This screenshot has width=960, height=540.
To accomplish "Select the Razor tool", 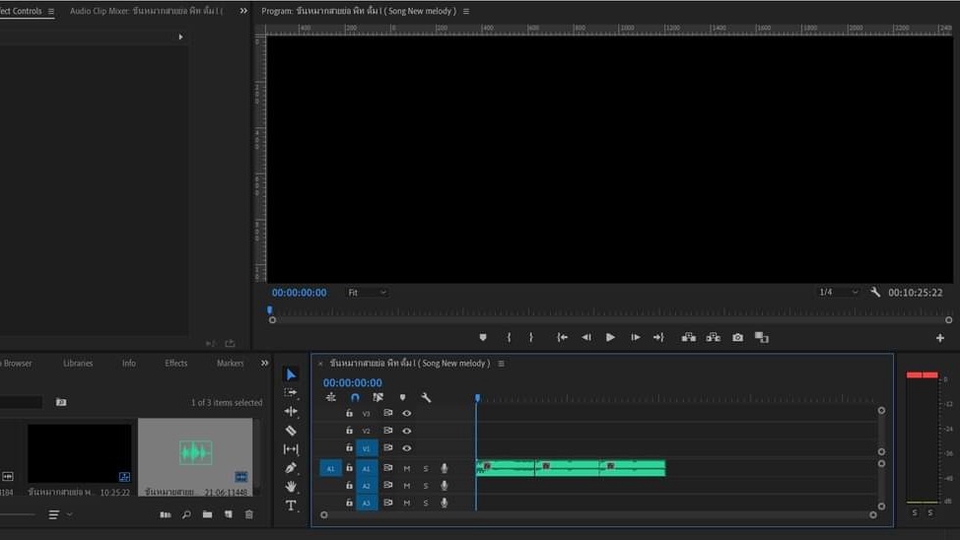I will (291, 431).
